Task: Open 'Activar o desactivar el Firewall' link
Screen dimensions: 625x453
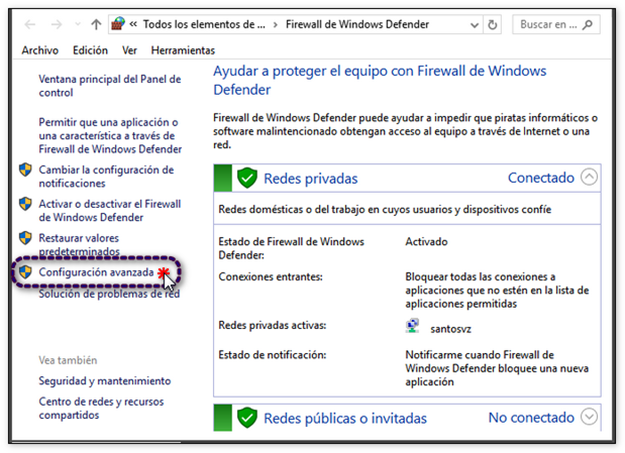Action: 110,211
